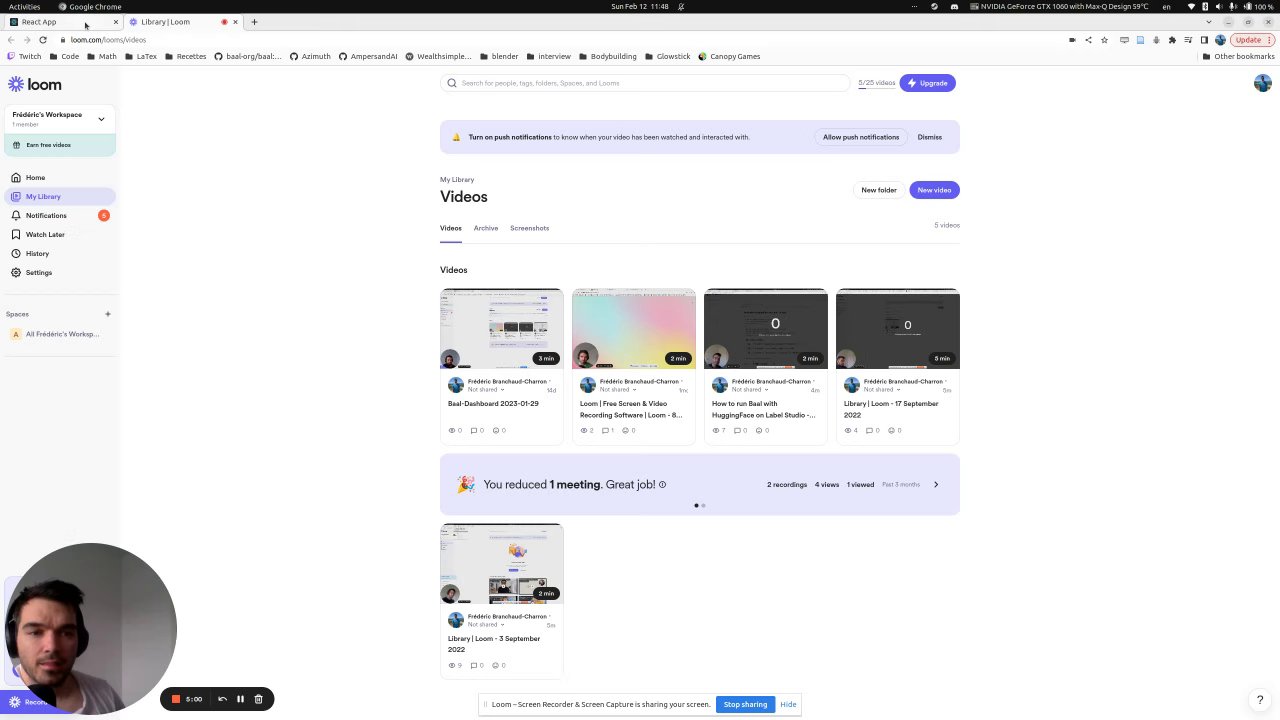
Task: Restart recording with the undo arrow icon
Action: (222, 699)
